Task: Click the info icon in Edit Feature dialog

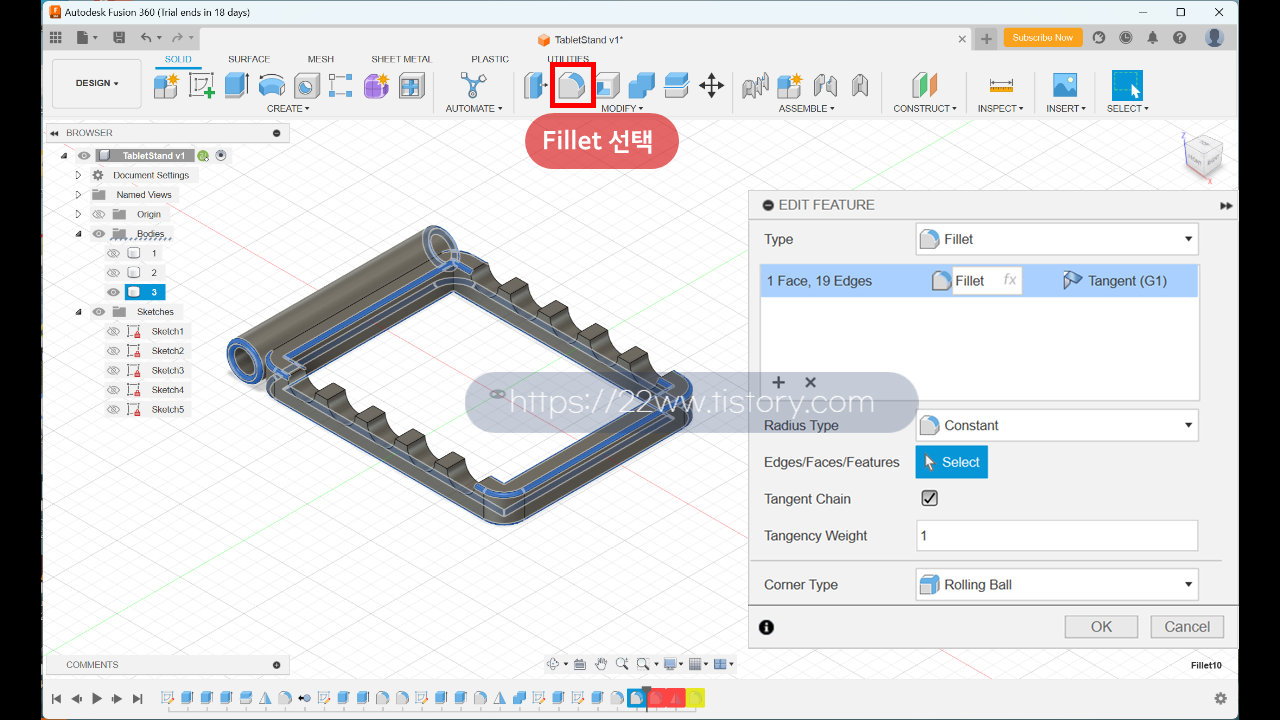Action: point(766,627)
